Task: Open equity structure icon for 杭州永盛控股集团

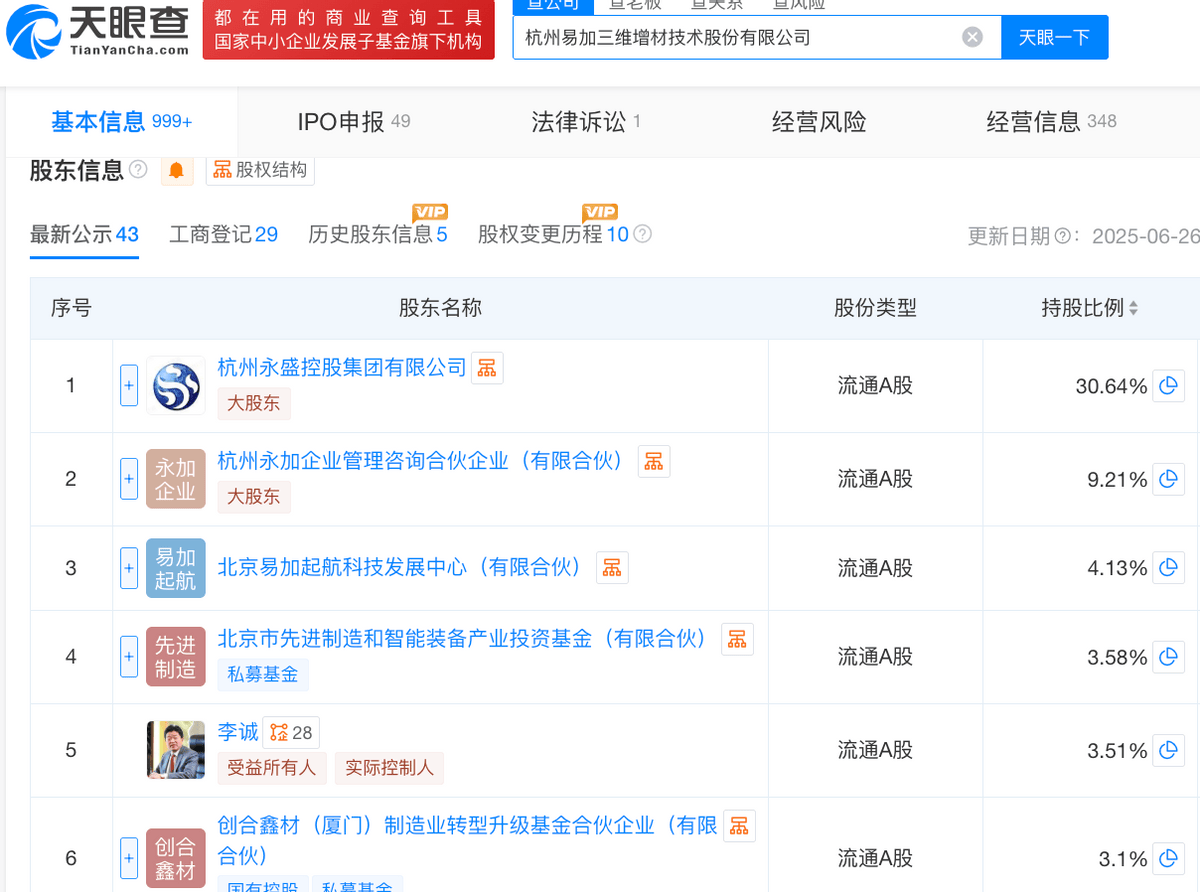Action: 487,368
